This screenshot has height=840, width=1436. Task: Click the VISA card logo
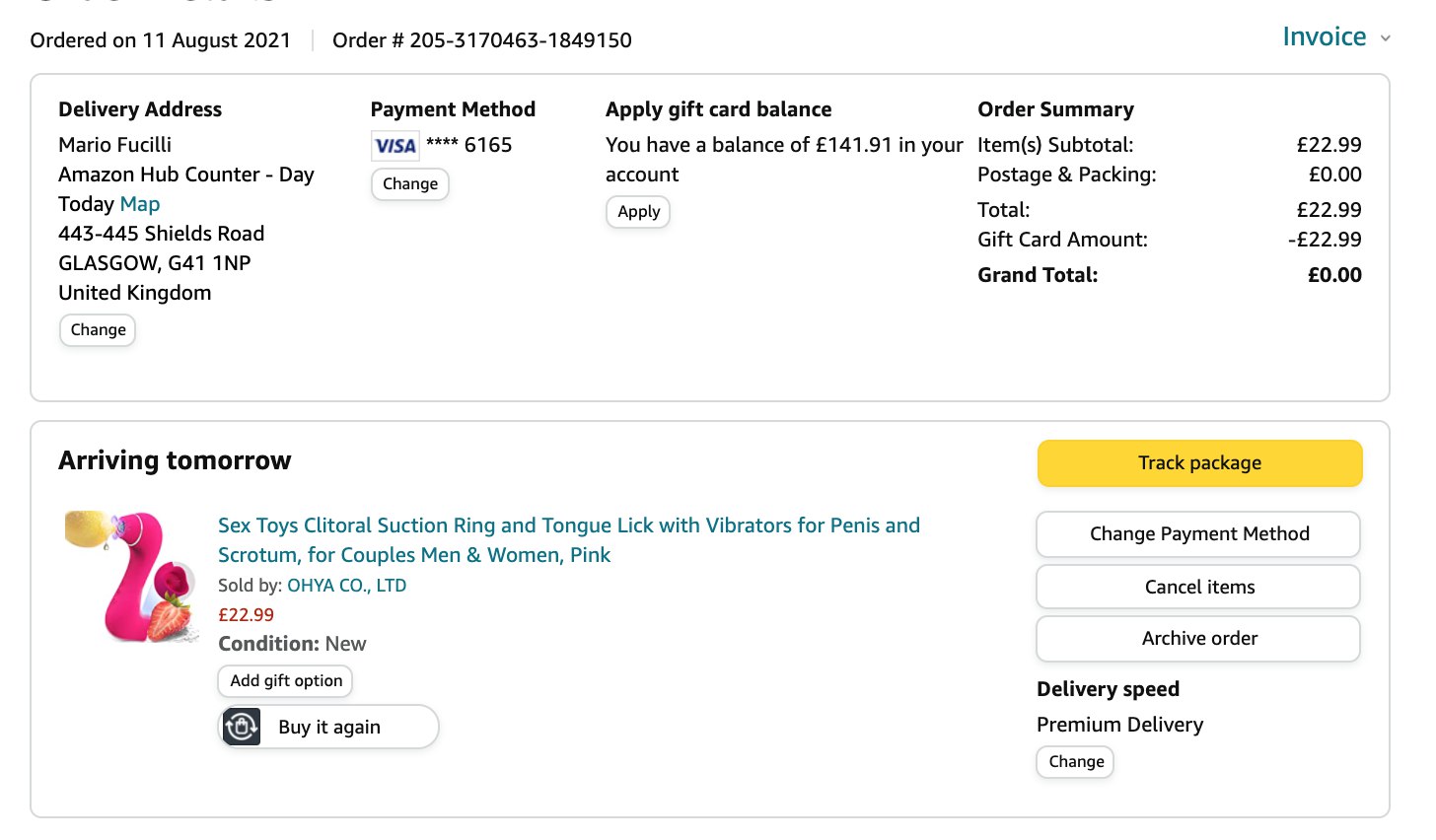tap(395, 146)
